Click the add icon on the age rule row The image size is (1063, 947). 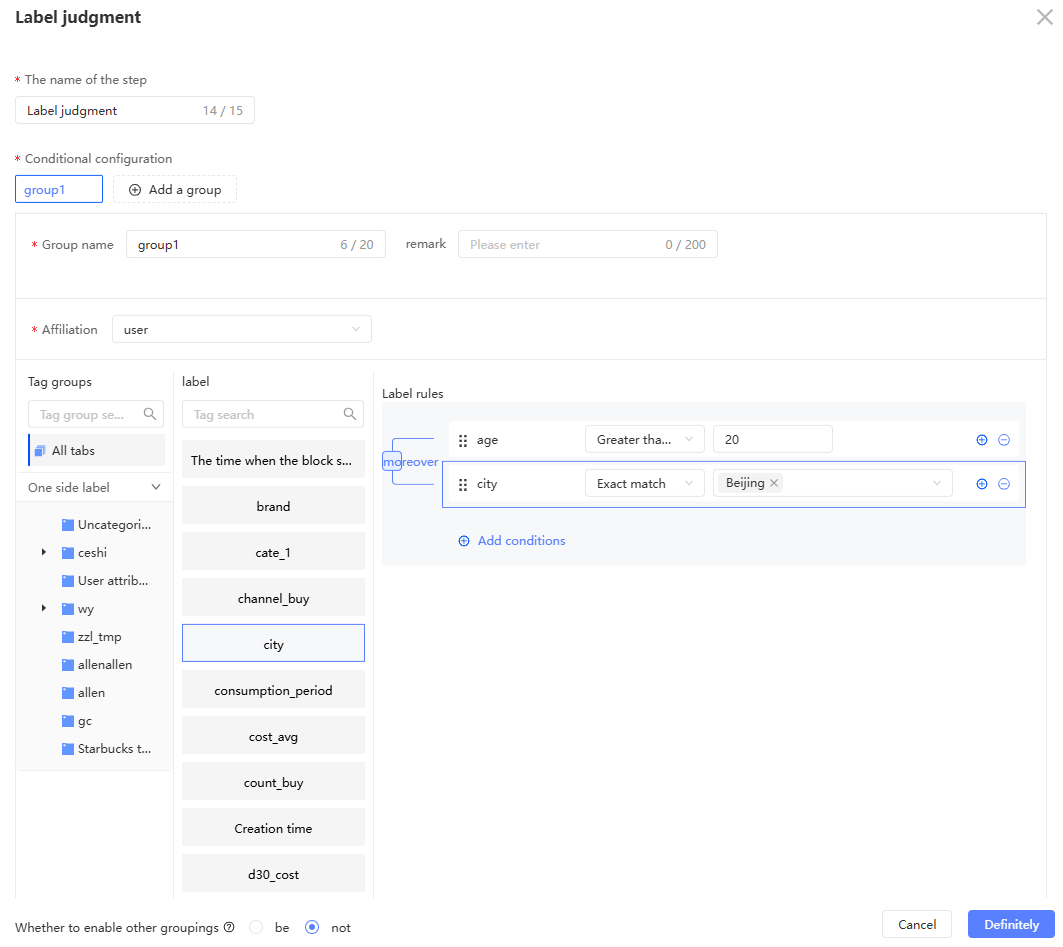tap(981, 440)
